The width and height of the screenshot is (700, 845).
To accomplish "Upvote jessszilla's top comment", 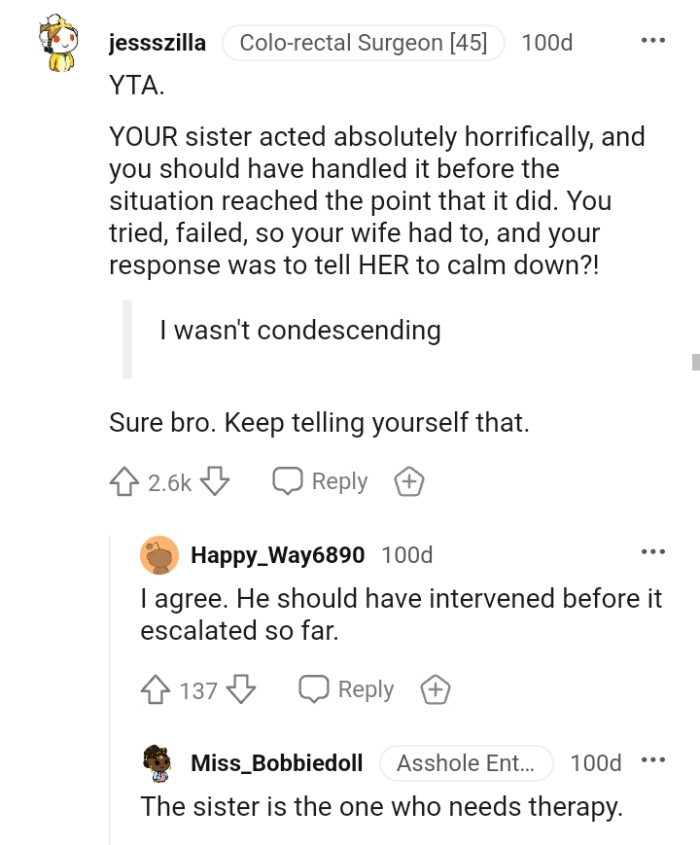I will pyautogui.click(x=125, y=481).
